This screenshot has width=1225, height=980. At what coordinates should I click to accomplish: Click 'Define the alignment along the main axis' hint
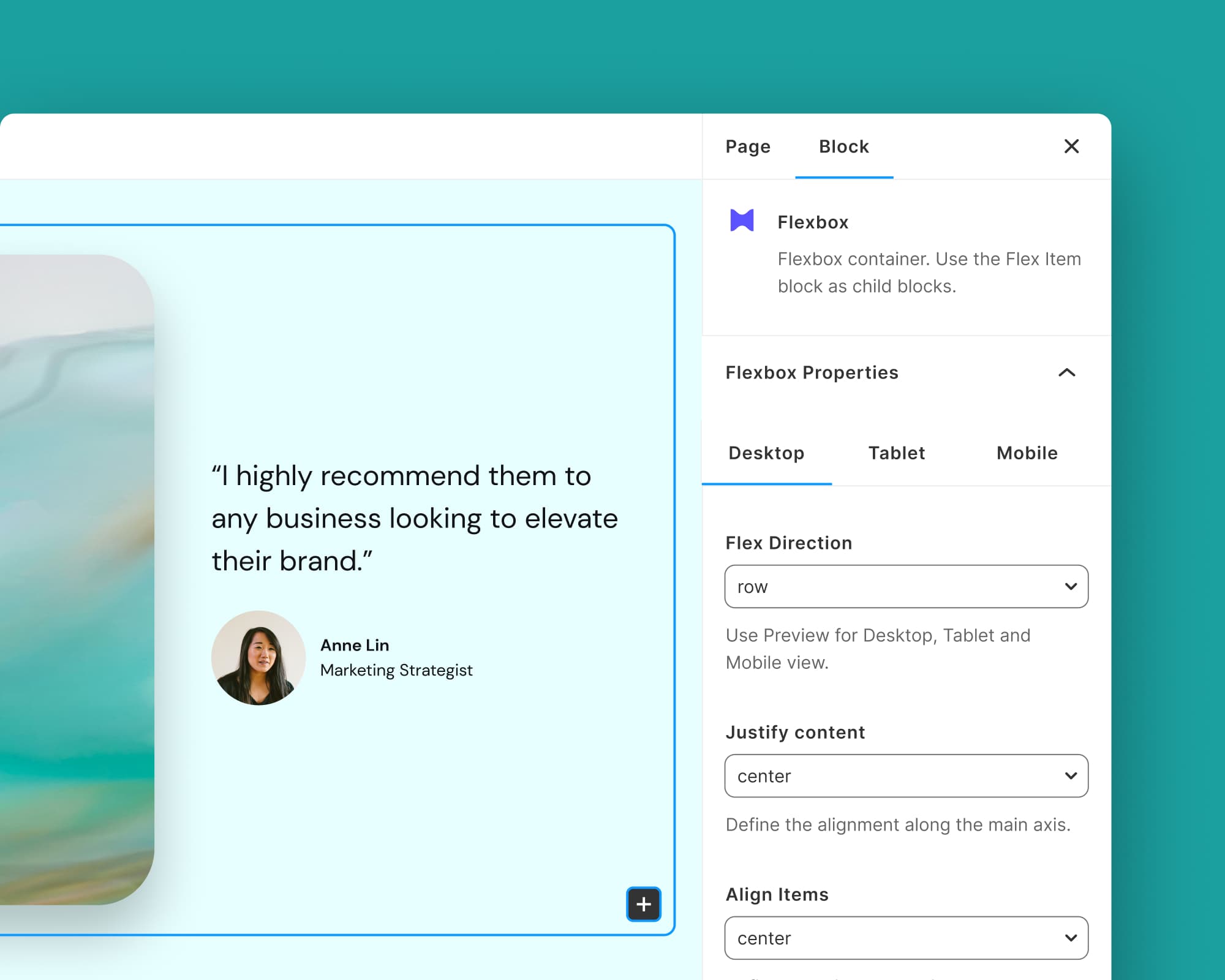tap(898, 824)
